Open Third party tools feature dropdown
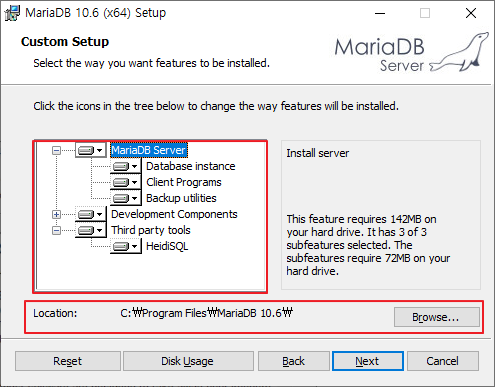The width and height of the screenshot is (495, 387). [91, 230]
